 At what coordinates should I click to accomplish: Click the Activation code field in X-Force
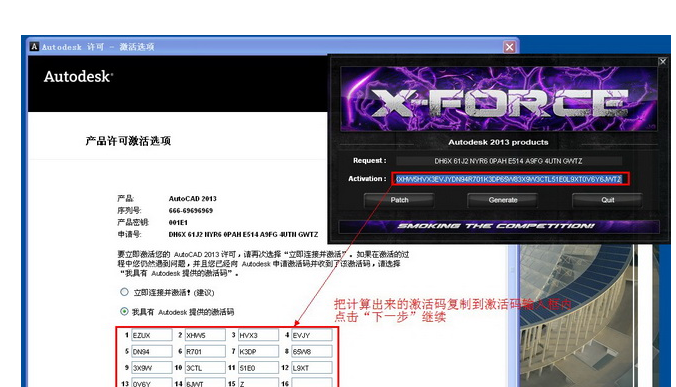pyautogui.click(x=510, y=179)
